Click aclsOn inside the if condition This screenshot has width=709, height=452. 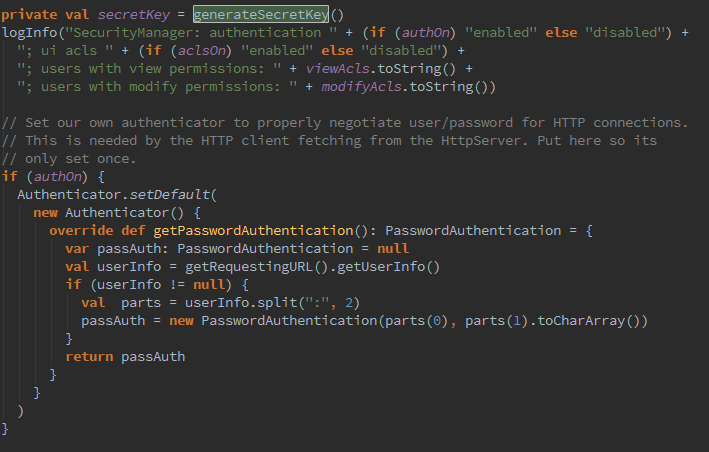(x=201, y=51)
